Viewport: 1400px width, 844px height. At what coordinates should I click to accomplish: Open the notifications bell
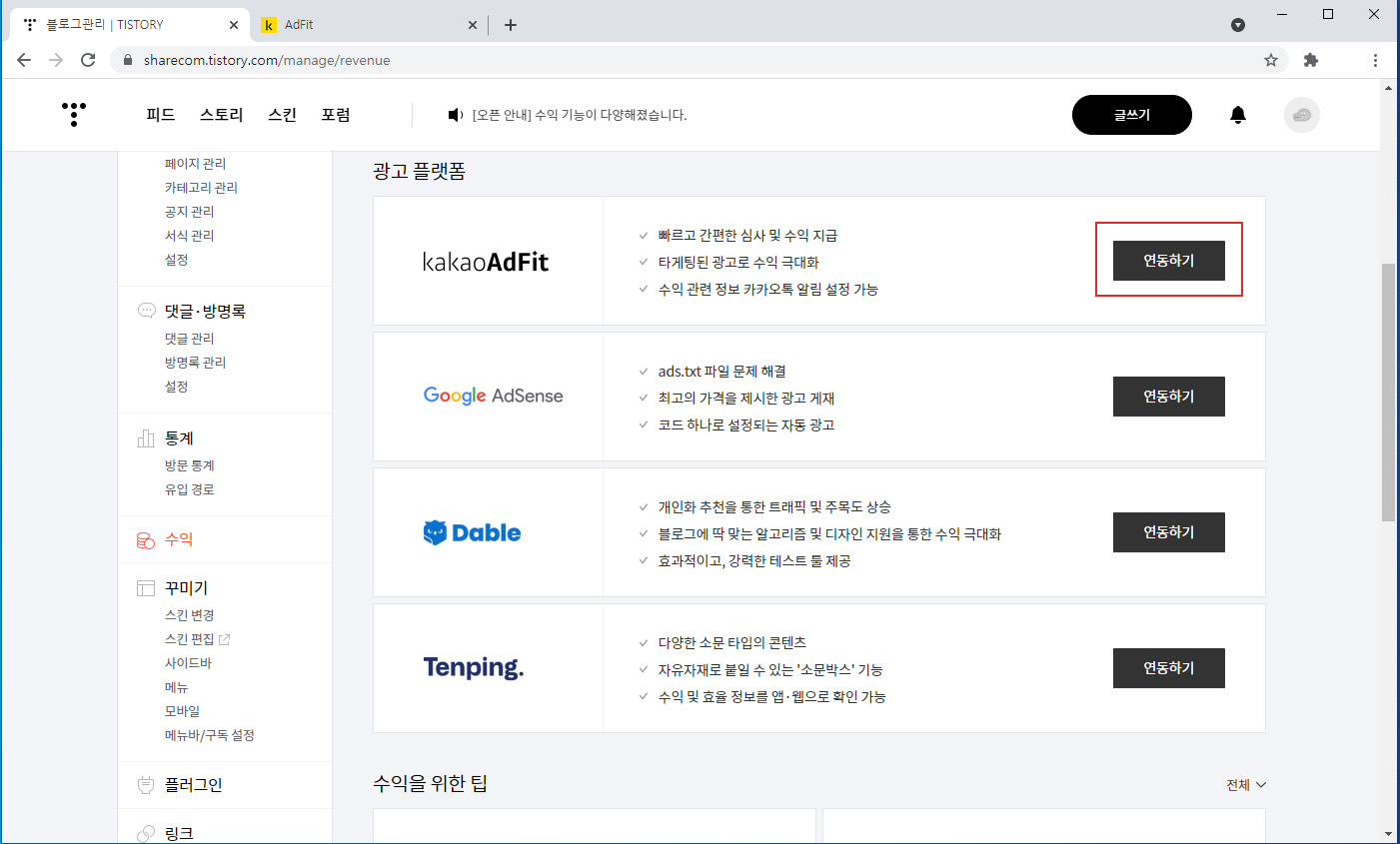(x=1238, y=115)
